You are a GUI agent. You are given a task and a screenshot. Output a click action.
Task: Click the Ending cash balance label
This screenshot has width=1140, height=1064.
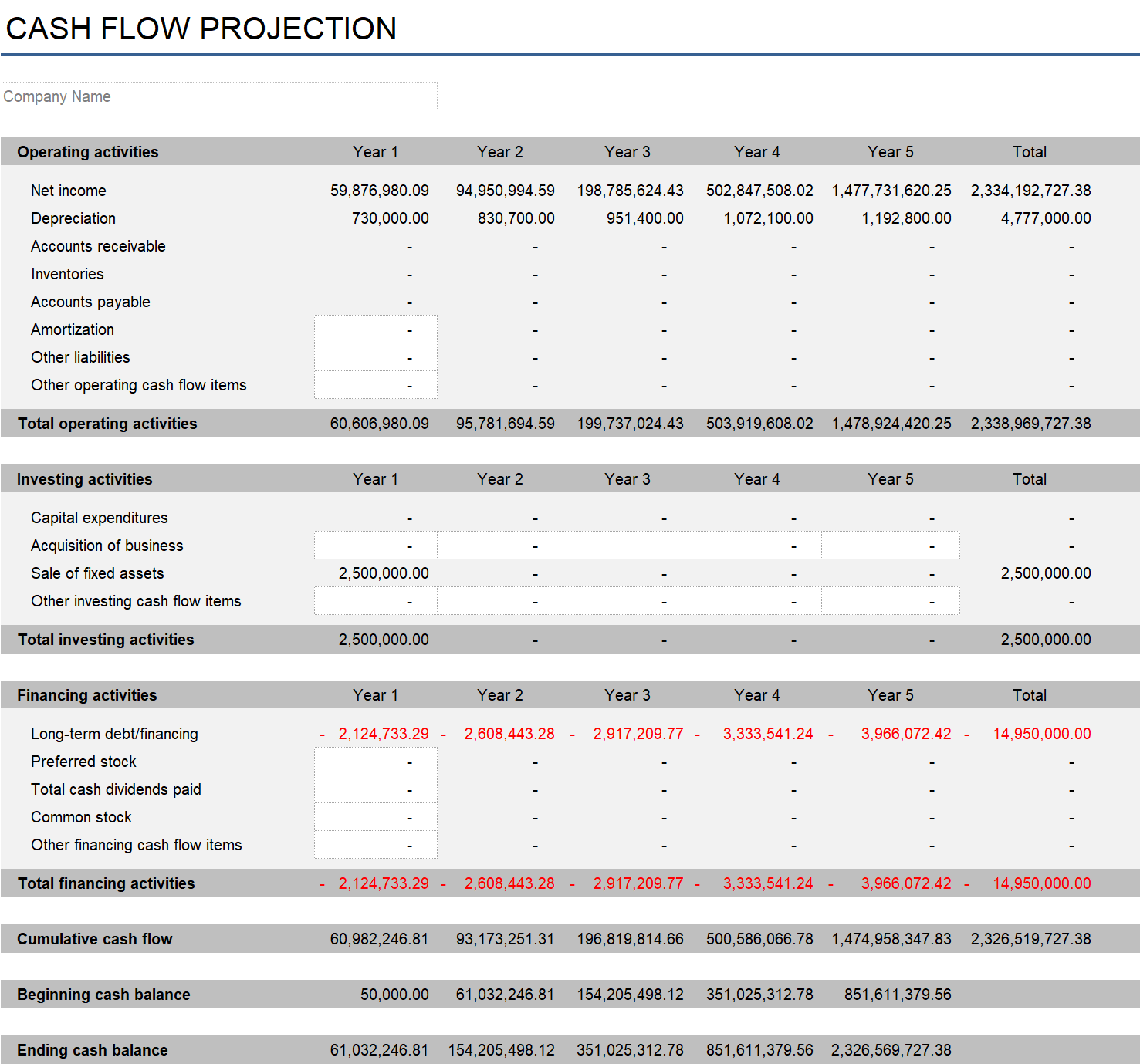(x=92, y=1050)
